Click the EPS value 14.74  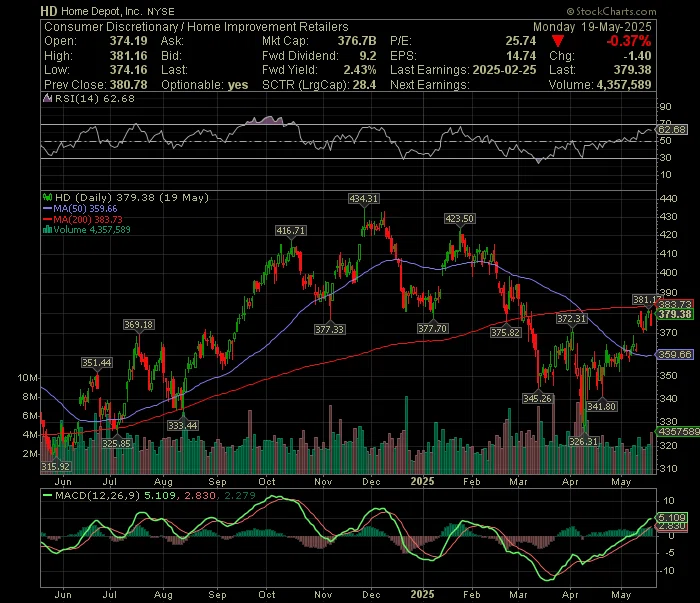[521, 56]
